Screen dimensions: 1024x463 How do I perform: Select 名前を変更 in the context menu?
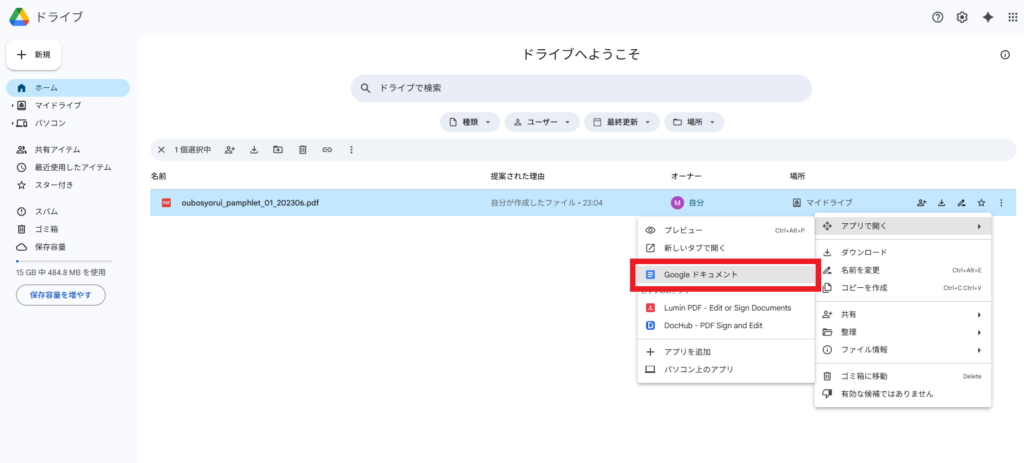[860, 270]
